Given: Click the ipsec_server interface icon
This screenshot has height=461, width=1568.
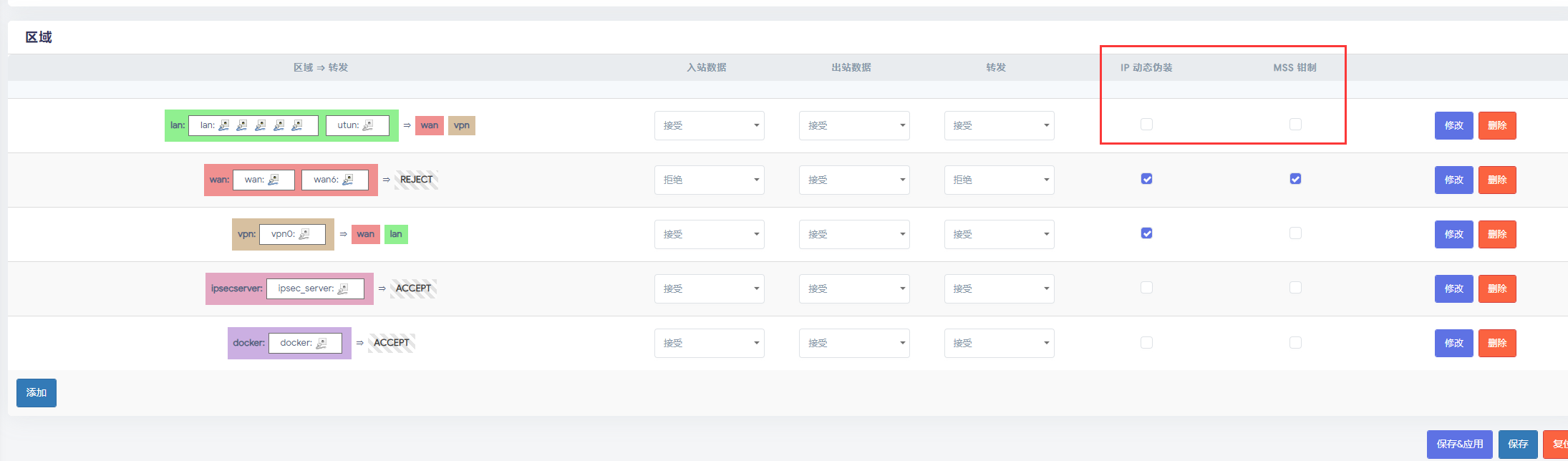Looking at the screenshot, I should [343, 288].
